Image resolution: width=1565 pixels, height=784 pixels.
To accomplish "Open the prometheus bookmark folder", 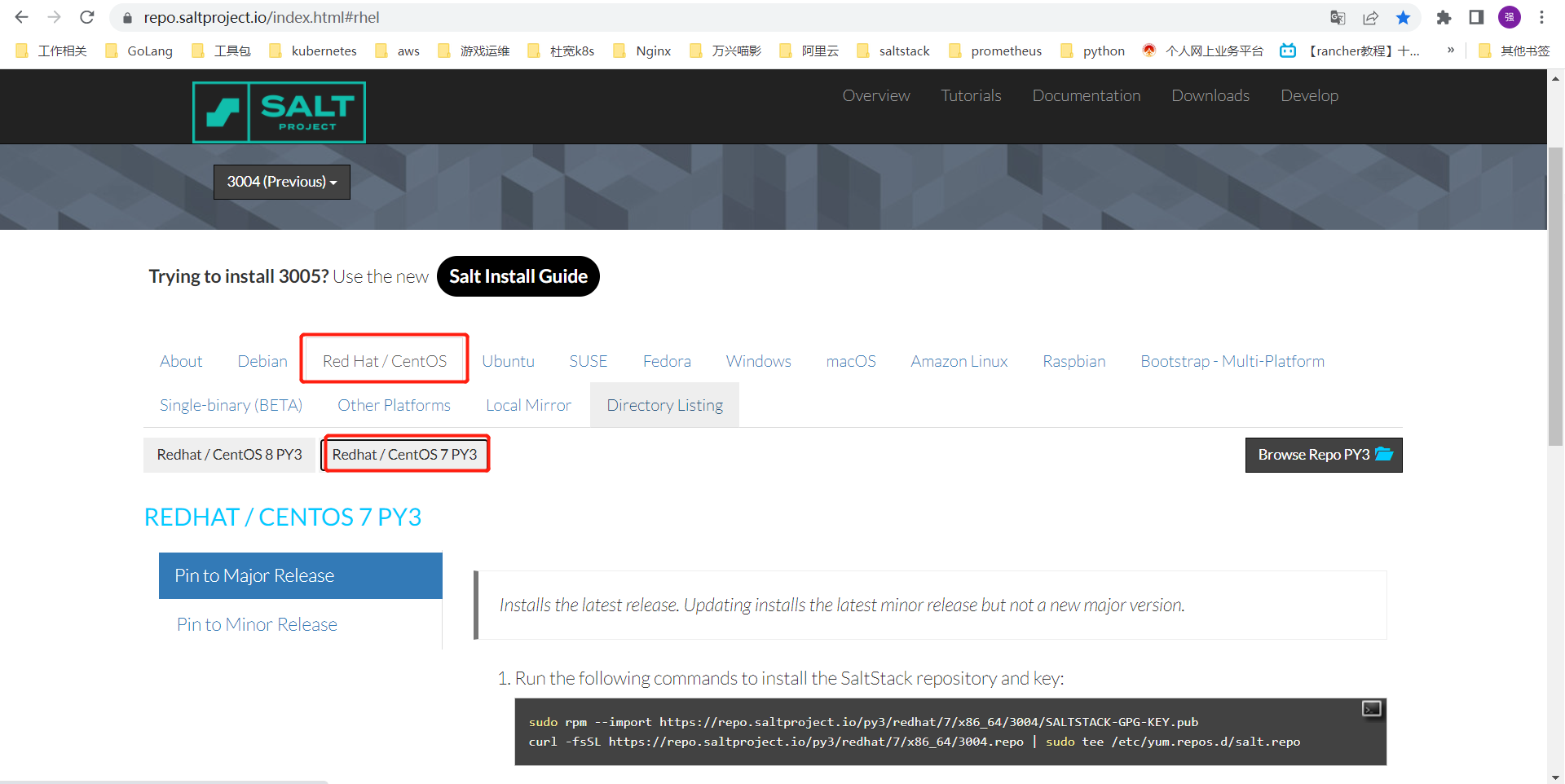I will click(995, 51).
